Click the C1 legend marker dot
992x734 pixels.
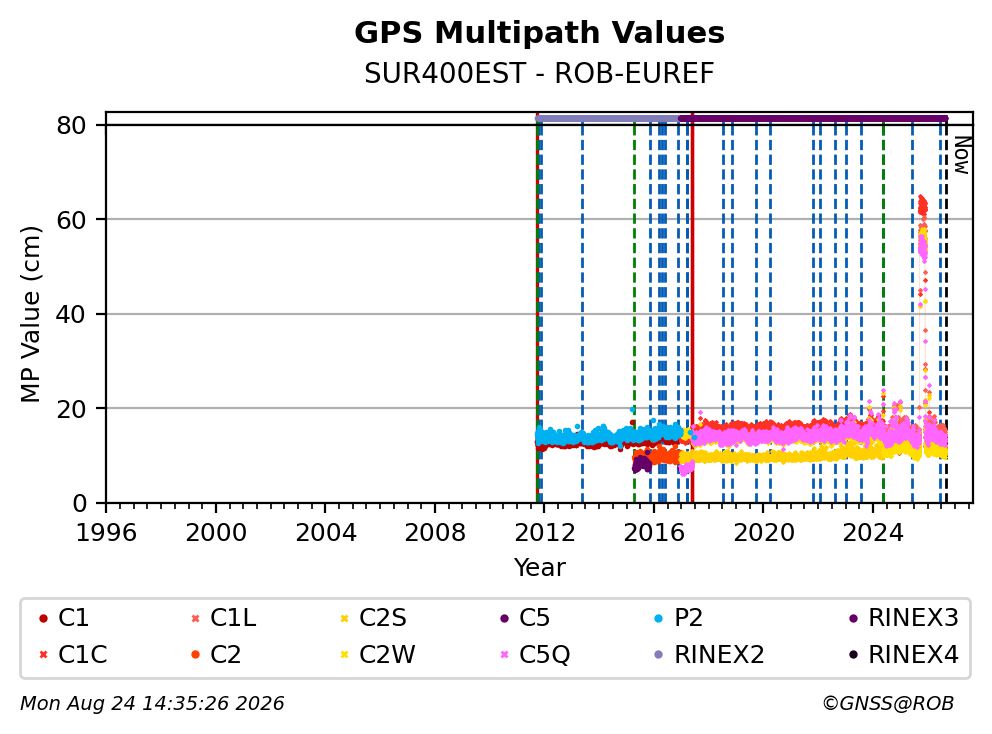[43, 618]
